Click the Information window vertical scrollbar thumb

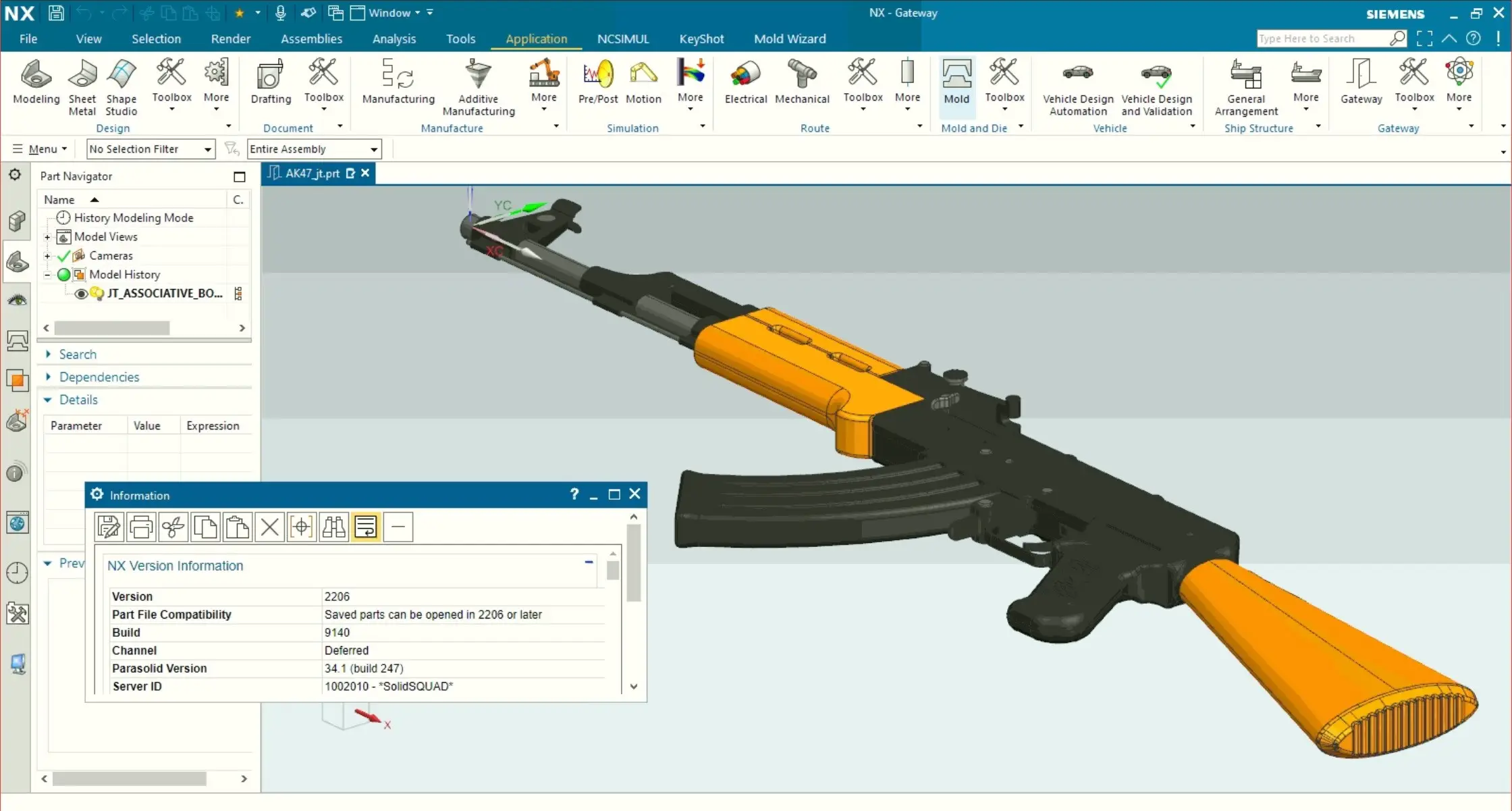point(633,563)
